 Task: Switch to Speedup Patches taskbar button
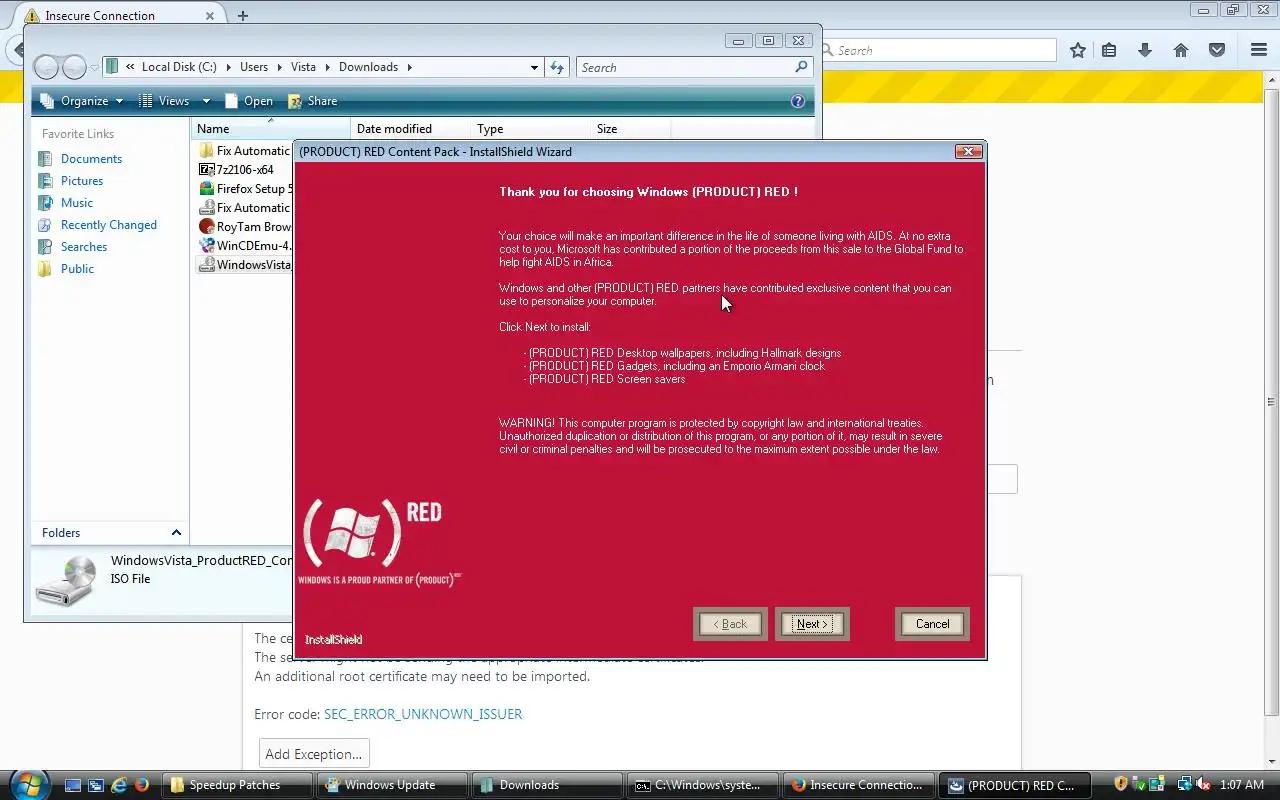237,785
